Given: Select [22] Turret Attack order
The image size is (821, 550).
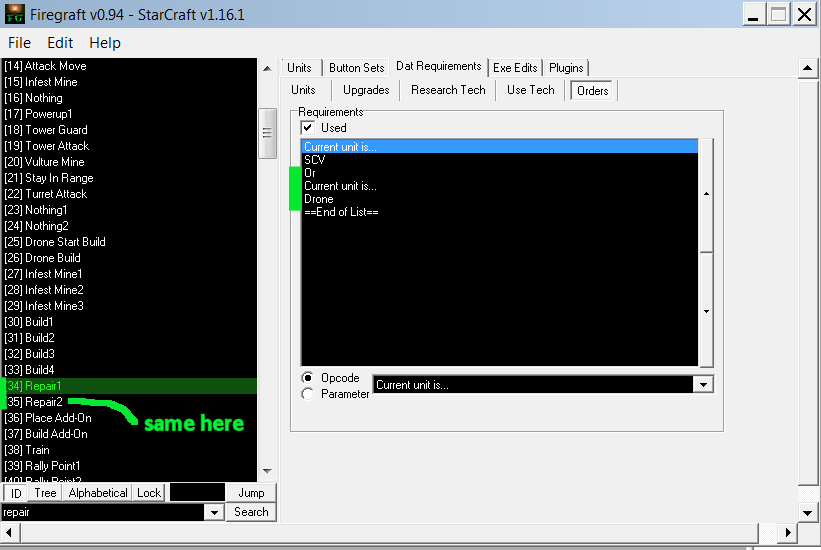Looking at the screenshot, I should [x=129, y=194].
